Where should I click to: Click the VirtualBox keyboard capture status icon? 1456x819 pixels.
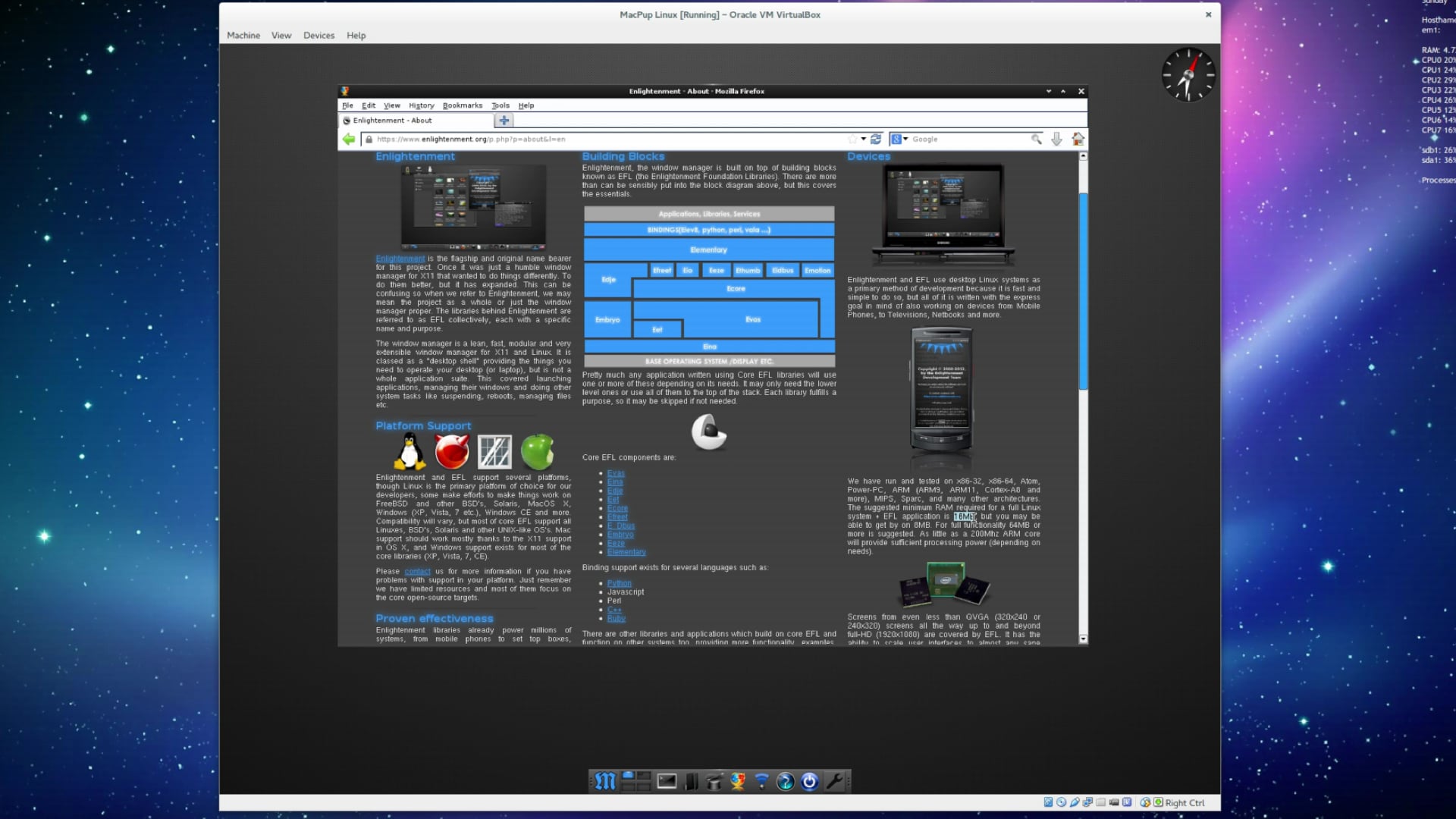[x=1158, y=802]
